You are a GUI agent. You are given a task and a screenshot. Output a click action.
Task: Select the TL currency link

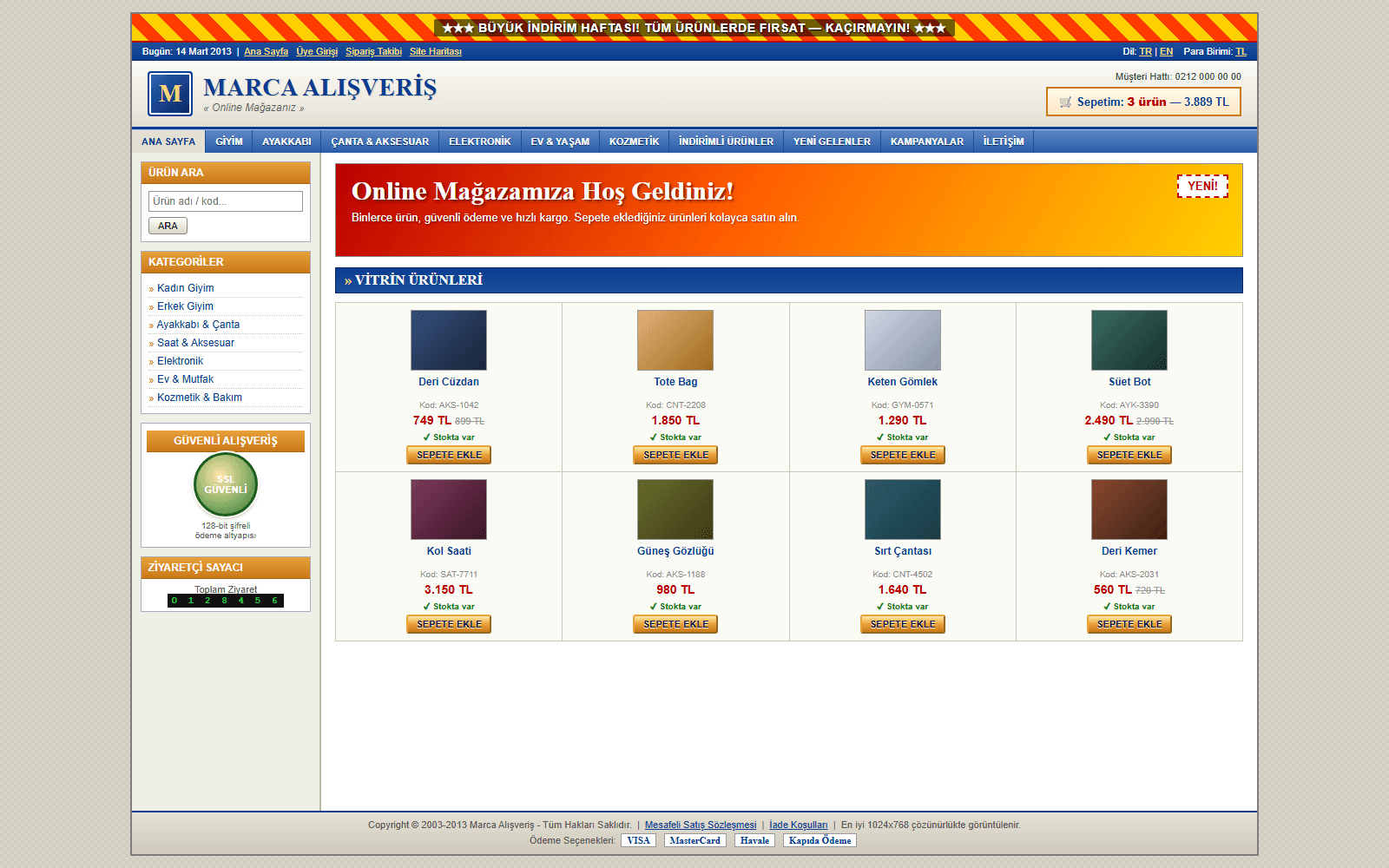(x=1241, y=51)
